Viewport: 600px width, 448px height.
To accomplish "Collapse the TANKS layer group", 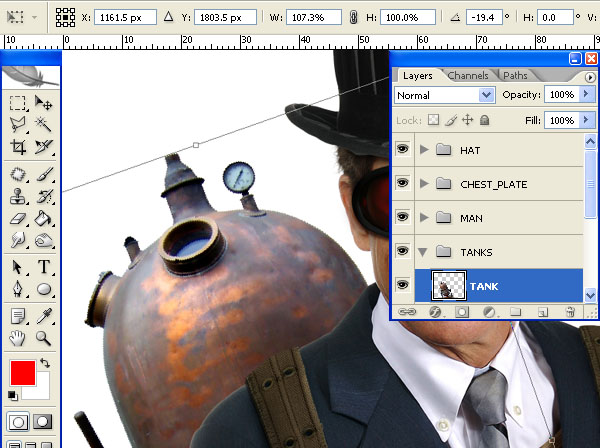I will pos(423,252).
